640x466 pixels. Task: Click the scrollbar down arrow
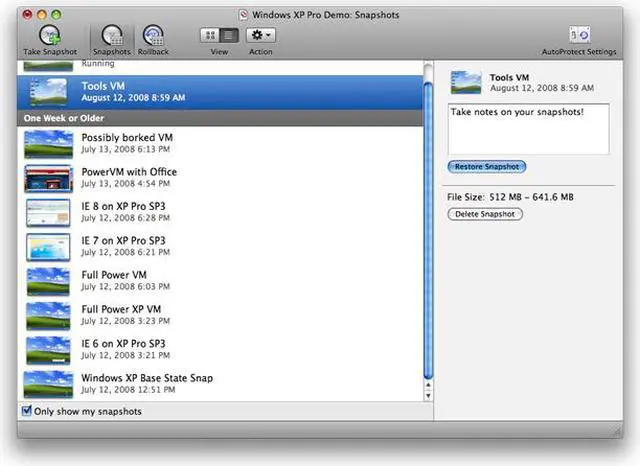(428, 395)
